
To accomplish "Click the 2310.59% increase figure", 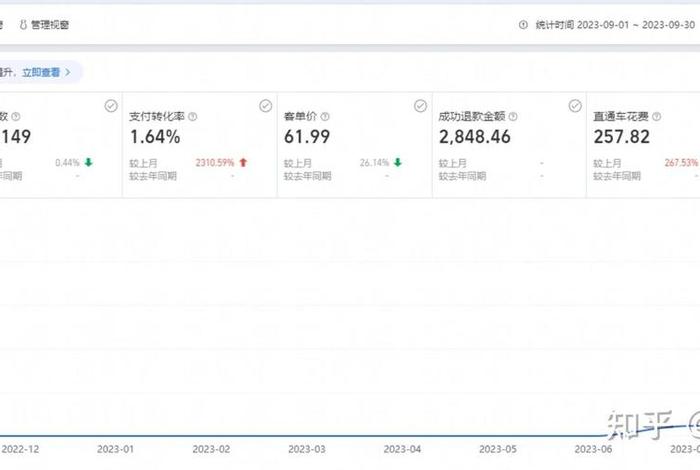I will pos(215,162).
